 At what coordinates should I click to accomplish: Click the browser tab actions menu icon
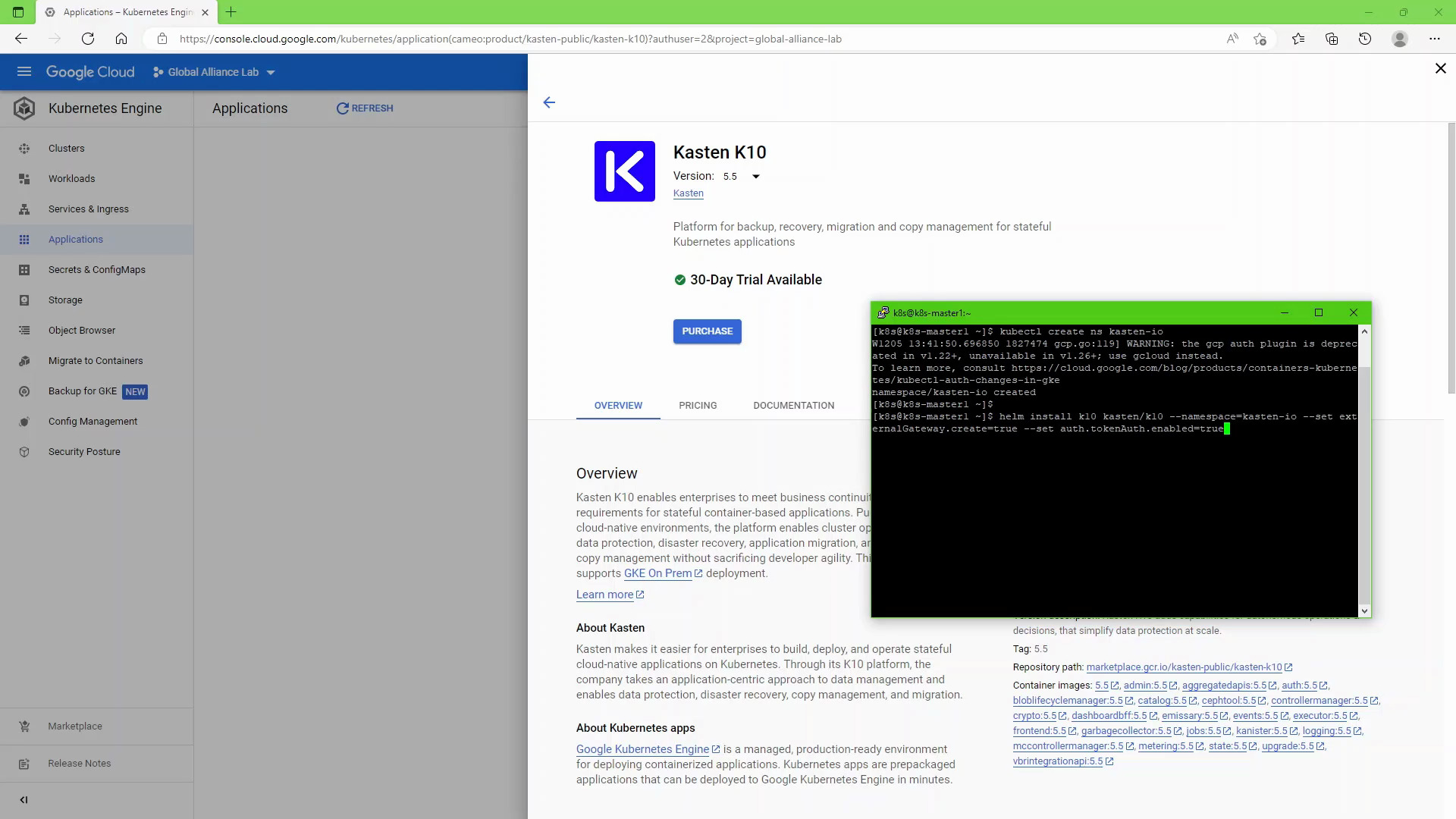click(x=18, y=12)
